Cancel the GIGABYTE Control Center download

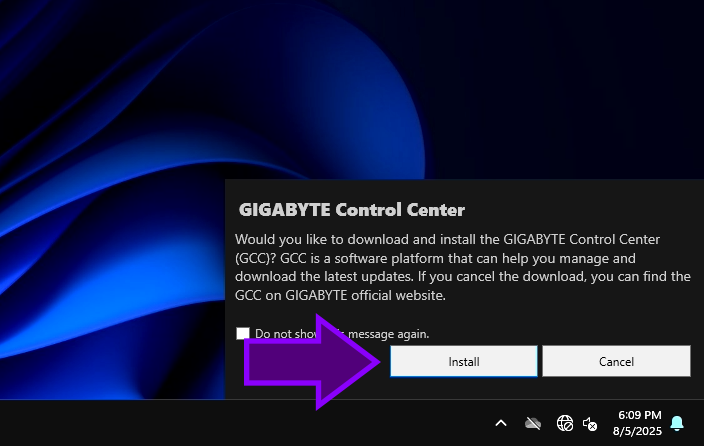coord(616,361)
